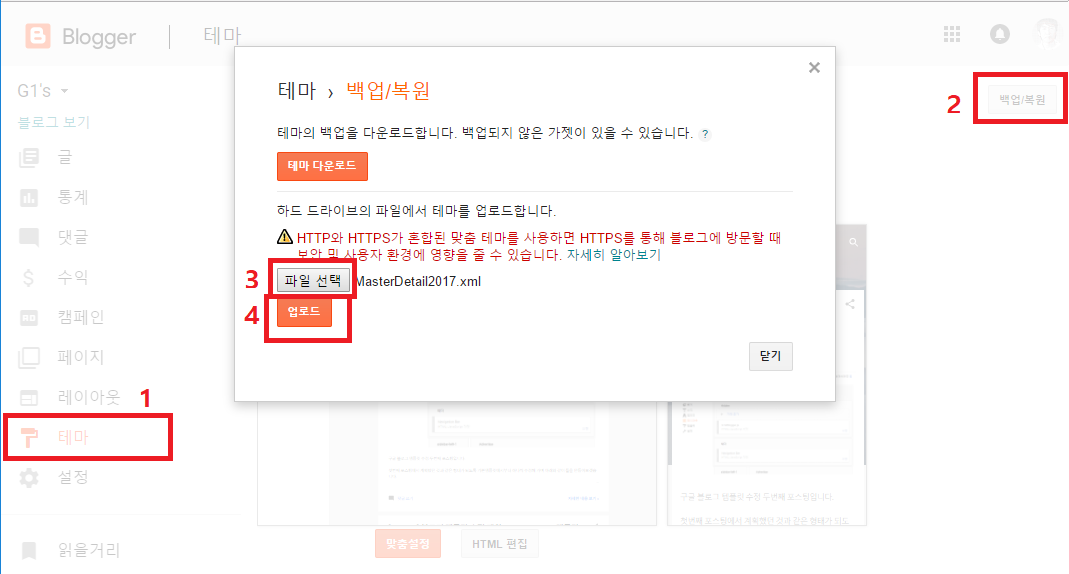Click the 파일 선택 file chooser button

(x=314, y=280)
